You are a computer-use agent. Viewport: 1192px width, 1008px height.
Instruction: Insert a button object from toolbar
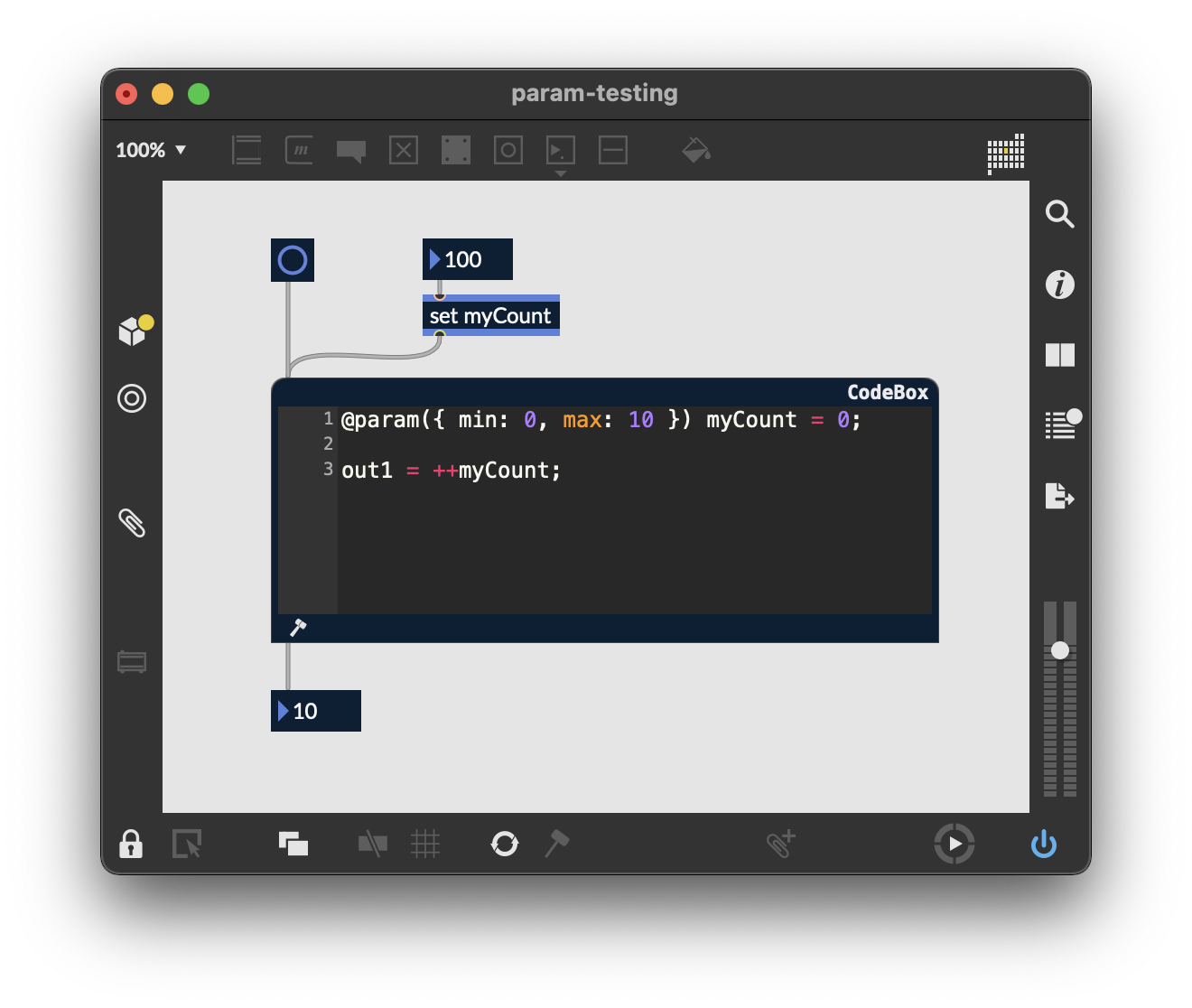pyautogui.click(x=508, y=150)
